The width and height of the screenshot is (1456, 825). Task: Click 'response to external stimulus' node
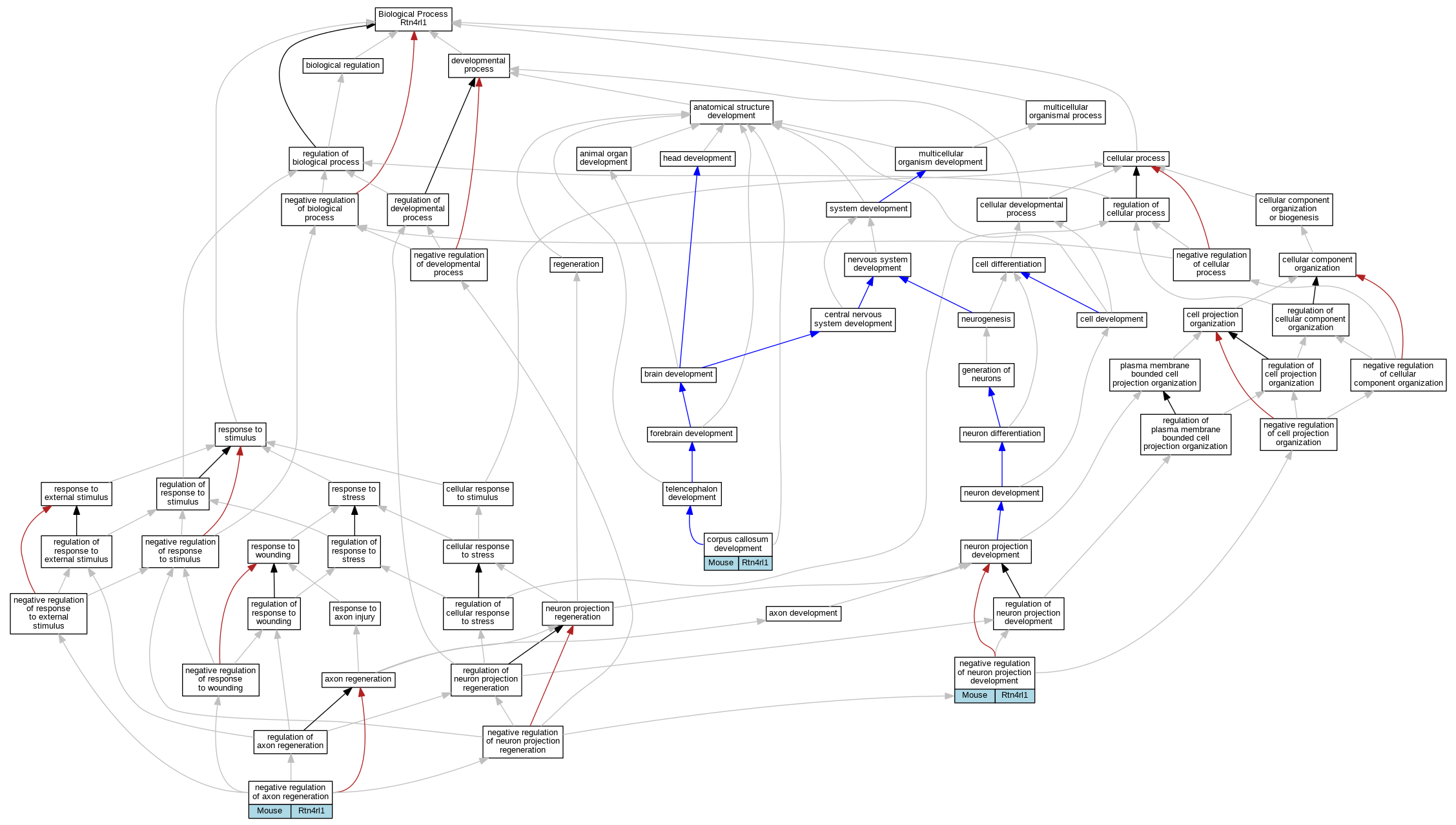(x=76, y=494)
